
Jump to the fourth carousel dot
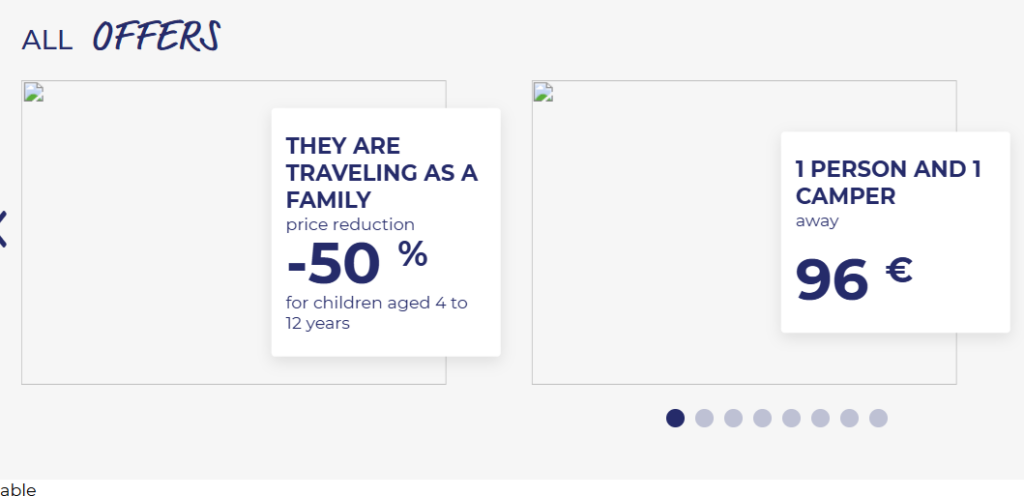pos(762,418)
